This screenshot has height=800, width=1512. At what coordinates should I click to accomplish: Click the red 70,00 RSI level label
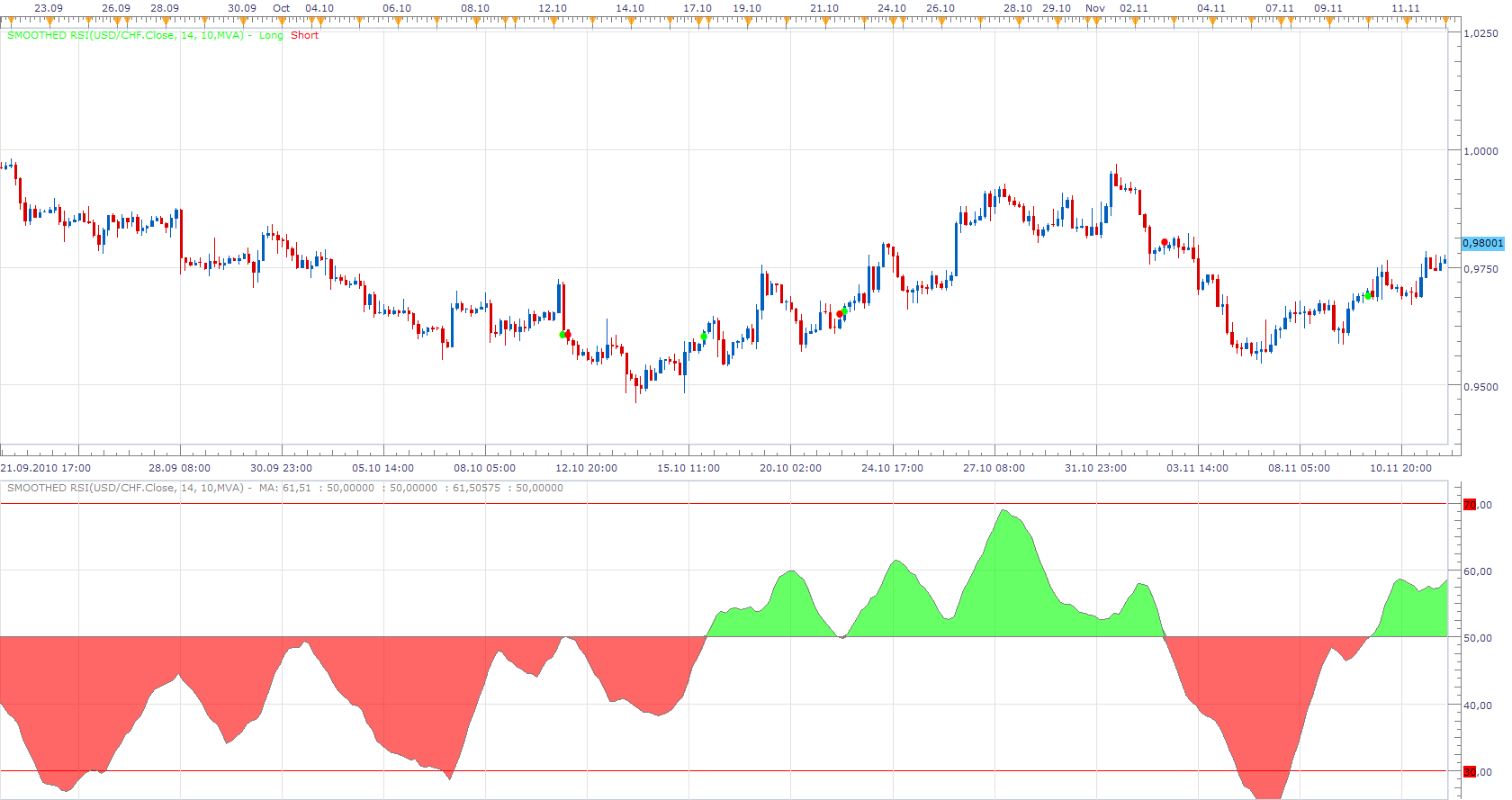[1478, 505]
